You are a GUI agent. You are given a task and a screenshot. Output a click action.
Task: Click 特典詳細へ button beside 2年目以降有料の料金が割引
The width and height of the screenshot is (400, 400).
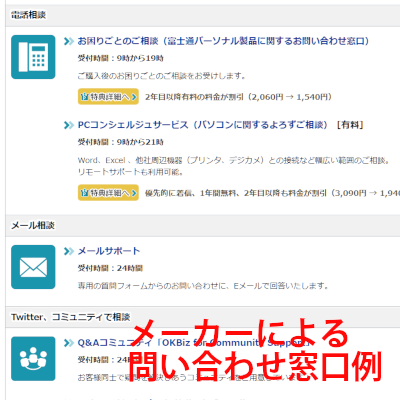tap(108, 97)
